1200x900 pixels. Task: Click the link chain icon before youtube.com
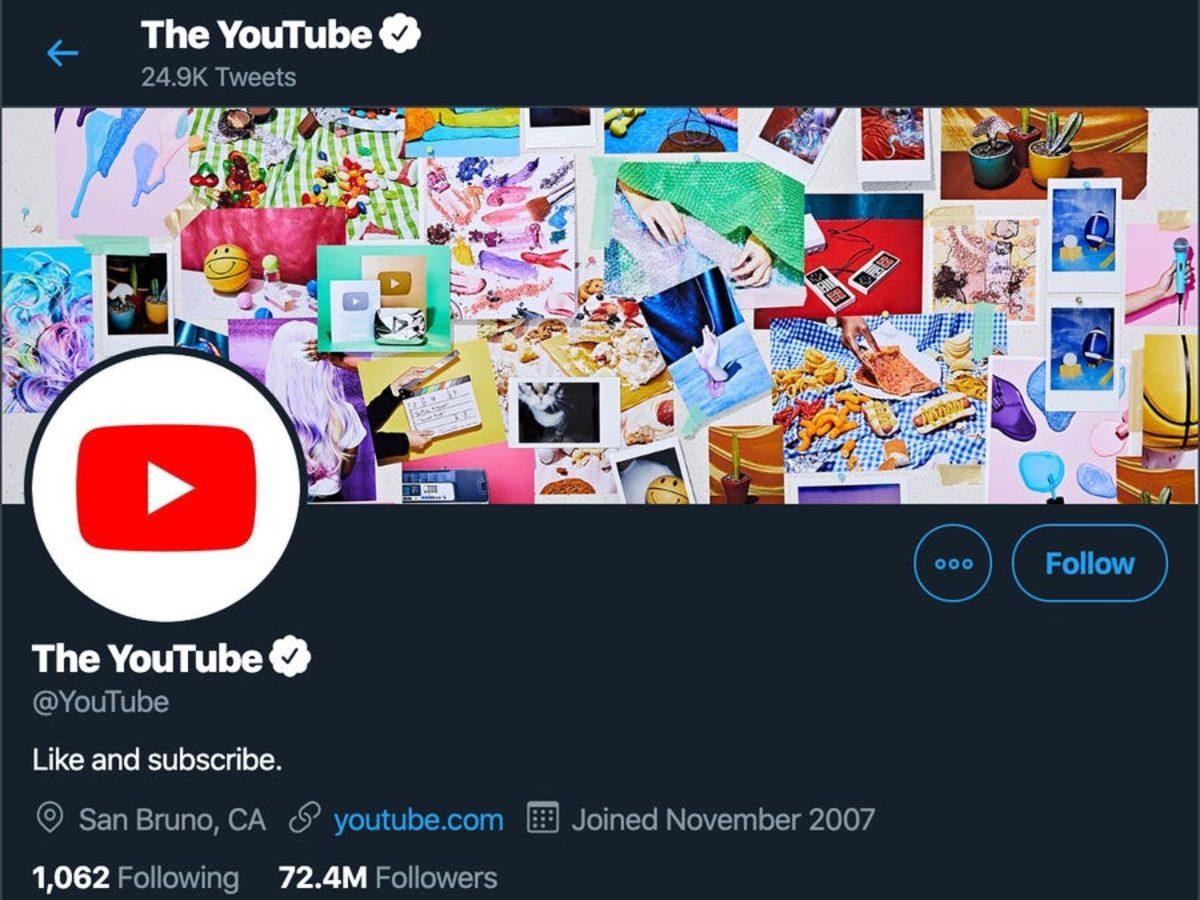305,819
